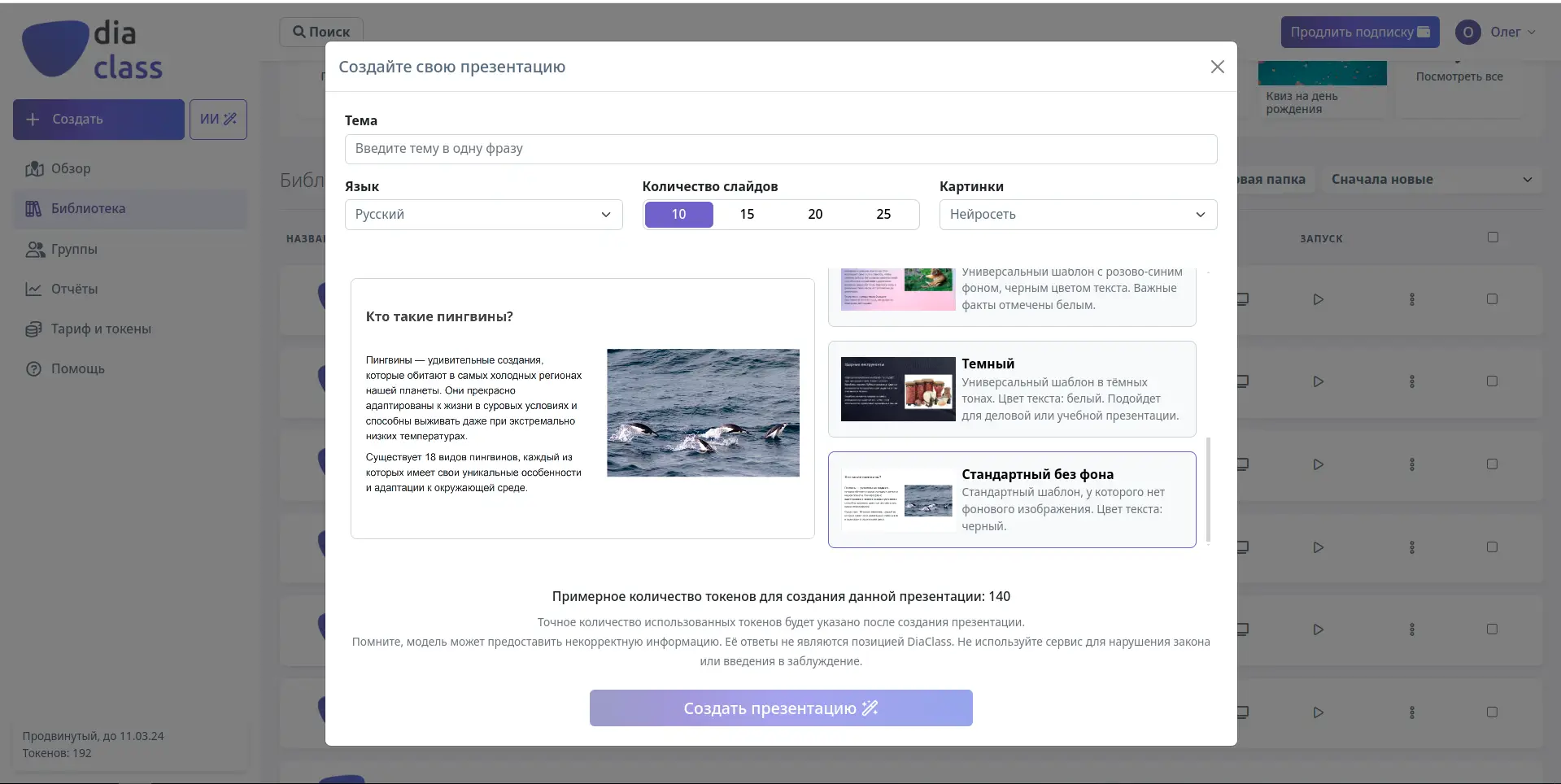Click the Токенов: 192 status text
The width and height of the screenshot is (1561, 784).
[x=57, y=754]
